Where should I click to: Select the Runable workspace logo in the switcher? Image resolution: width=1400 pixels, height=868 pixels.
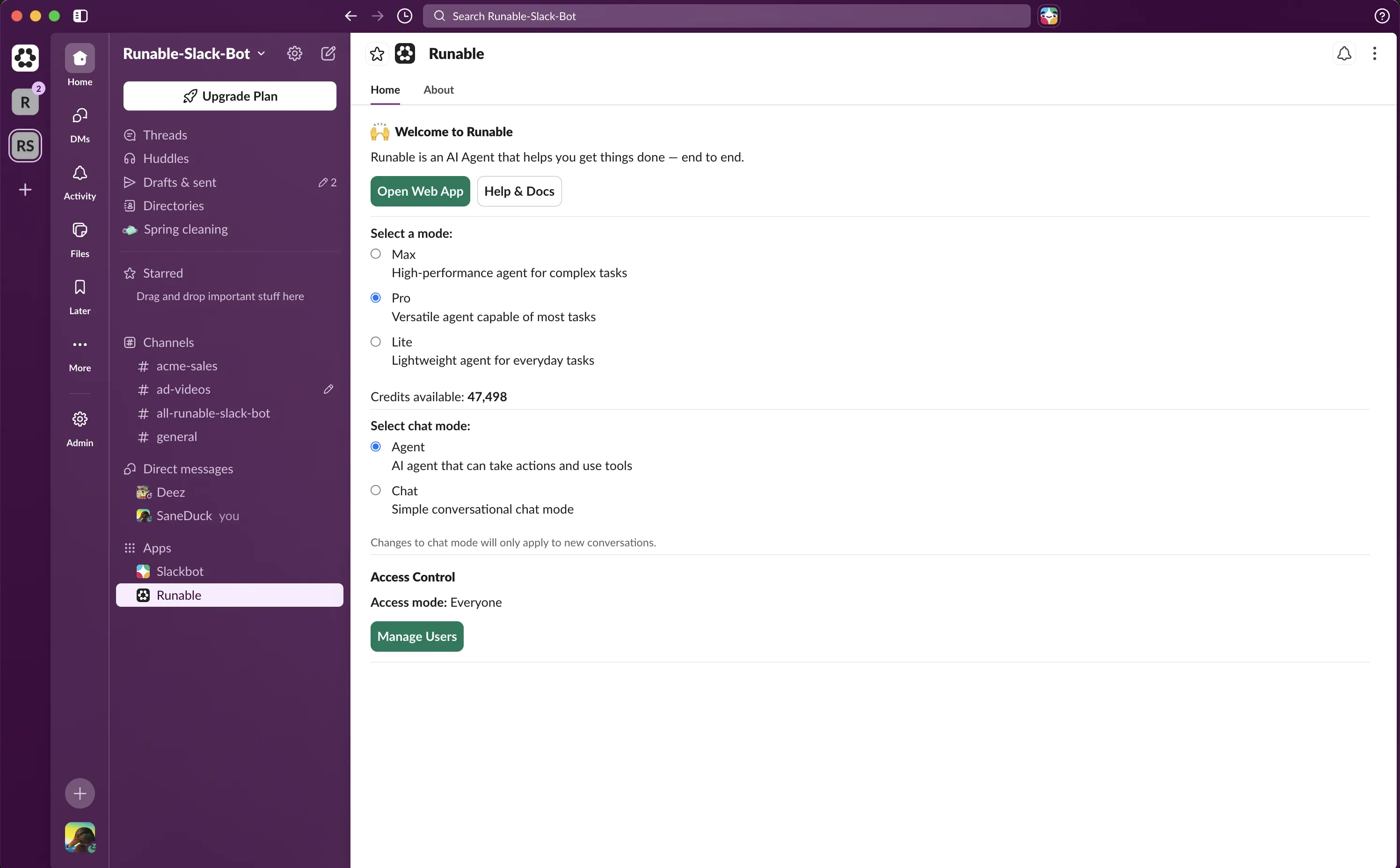pos(25,58)
